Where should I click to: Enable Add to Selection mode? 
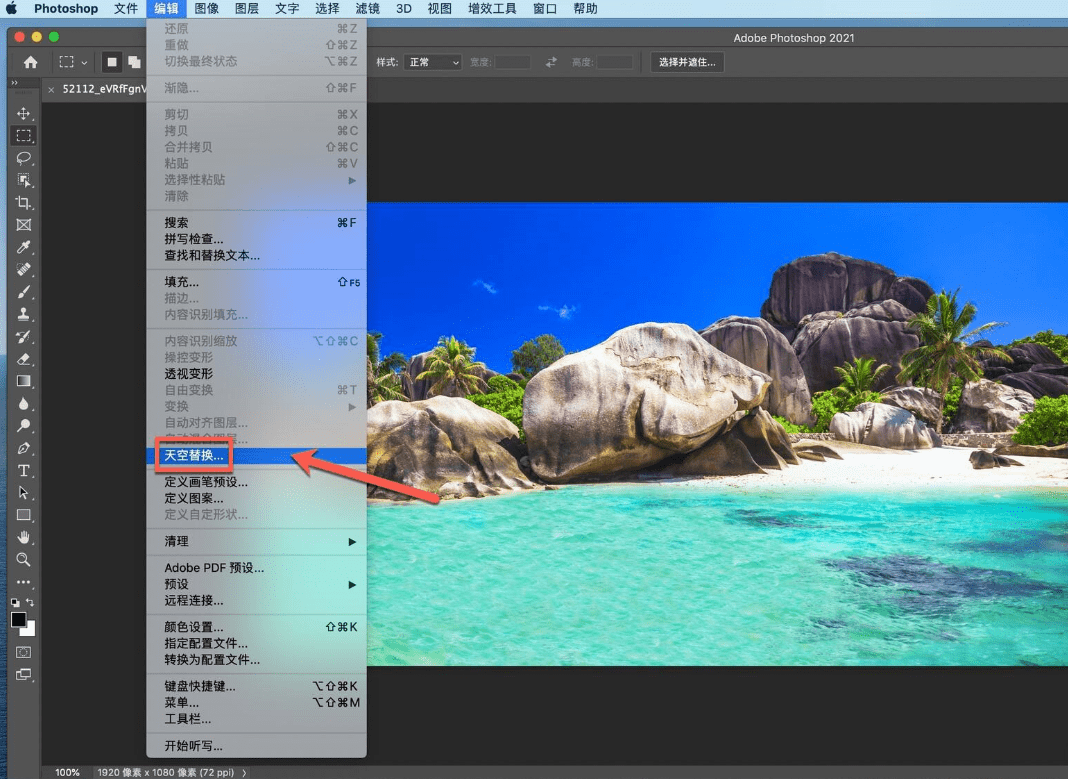pos(134,63)
